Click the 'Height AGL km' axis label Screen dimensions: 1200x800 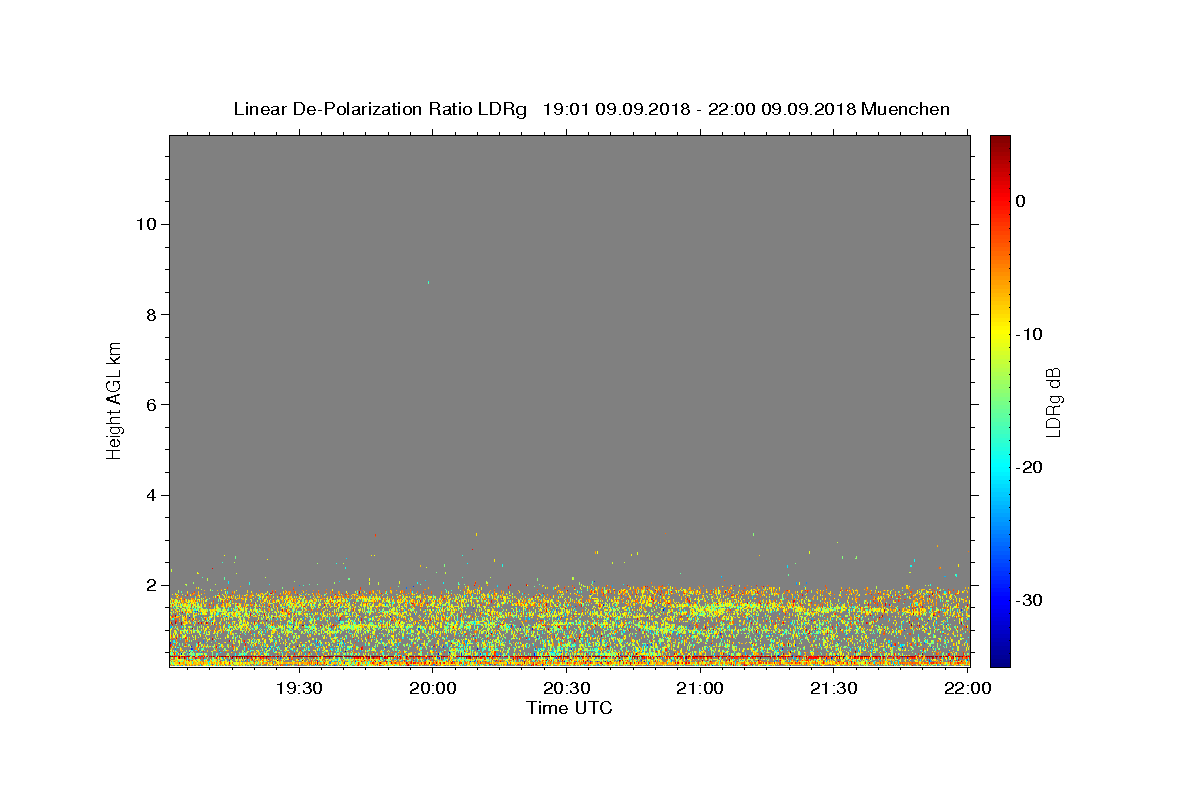(x=114, y=399)
